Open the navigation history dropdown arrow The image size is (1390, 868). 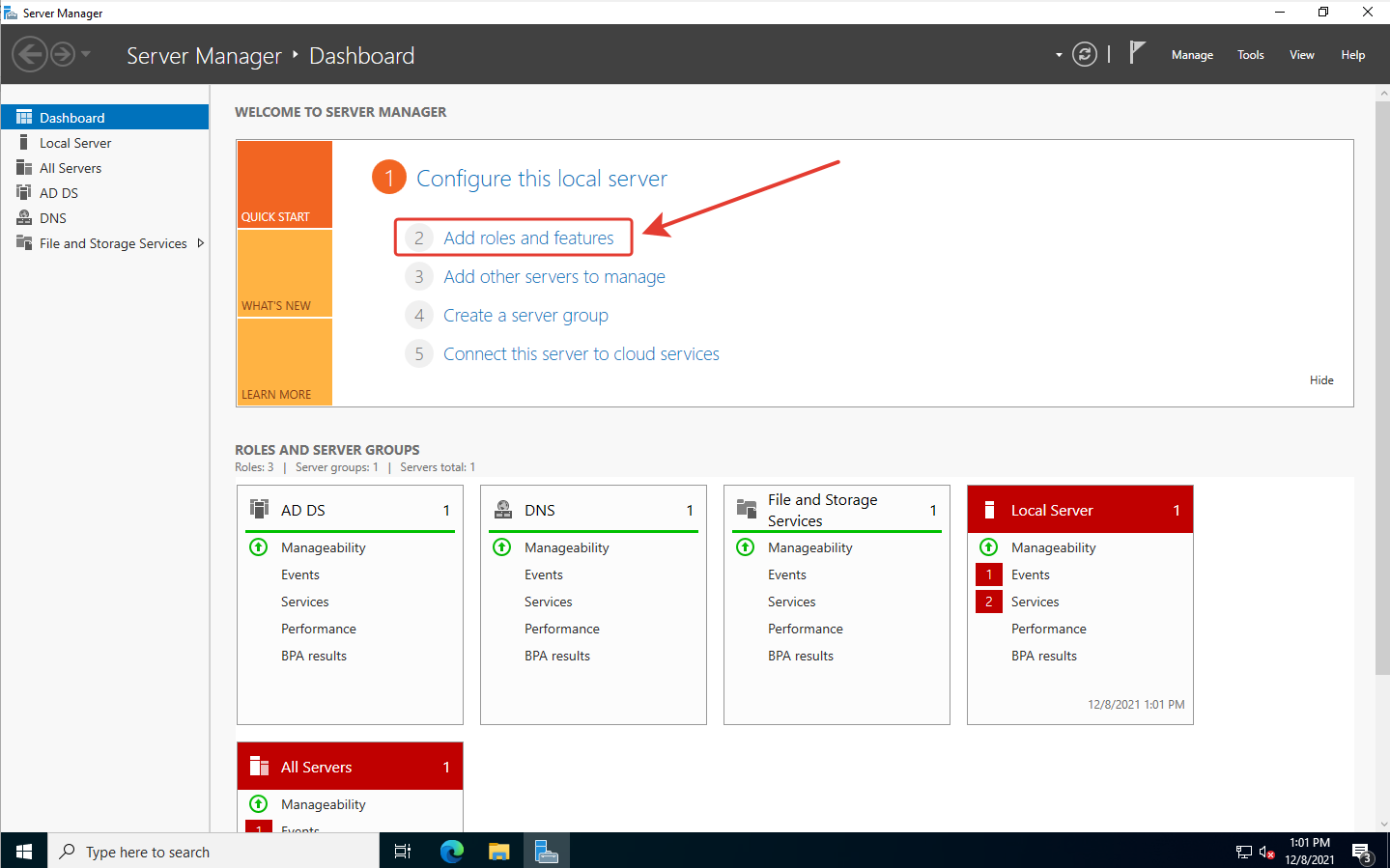(x=86, y=54)
